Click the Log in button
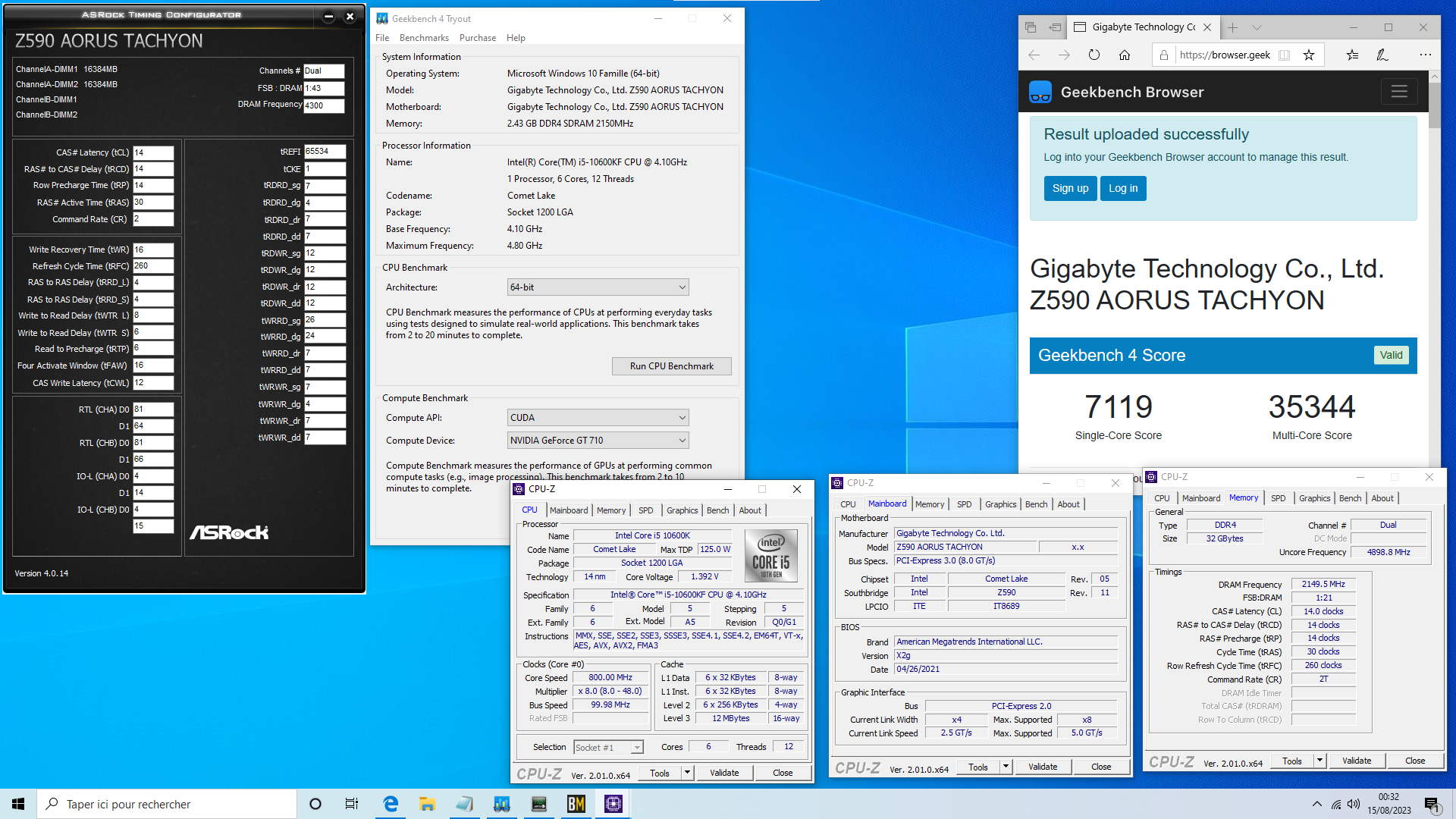1456x819 pixels. coord(1123,188)
